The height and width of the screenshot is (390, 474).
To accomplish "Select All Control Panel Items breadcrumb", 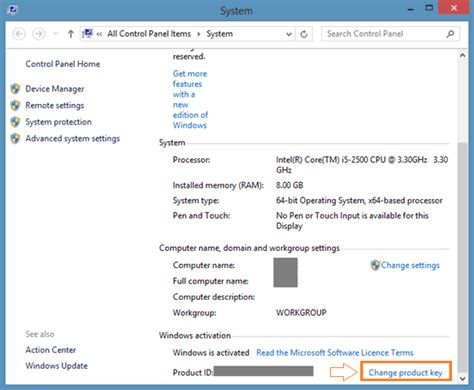I will 149,34.
